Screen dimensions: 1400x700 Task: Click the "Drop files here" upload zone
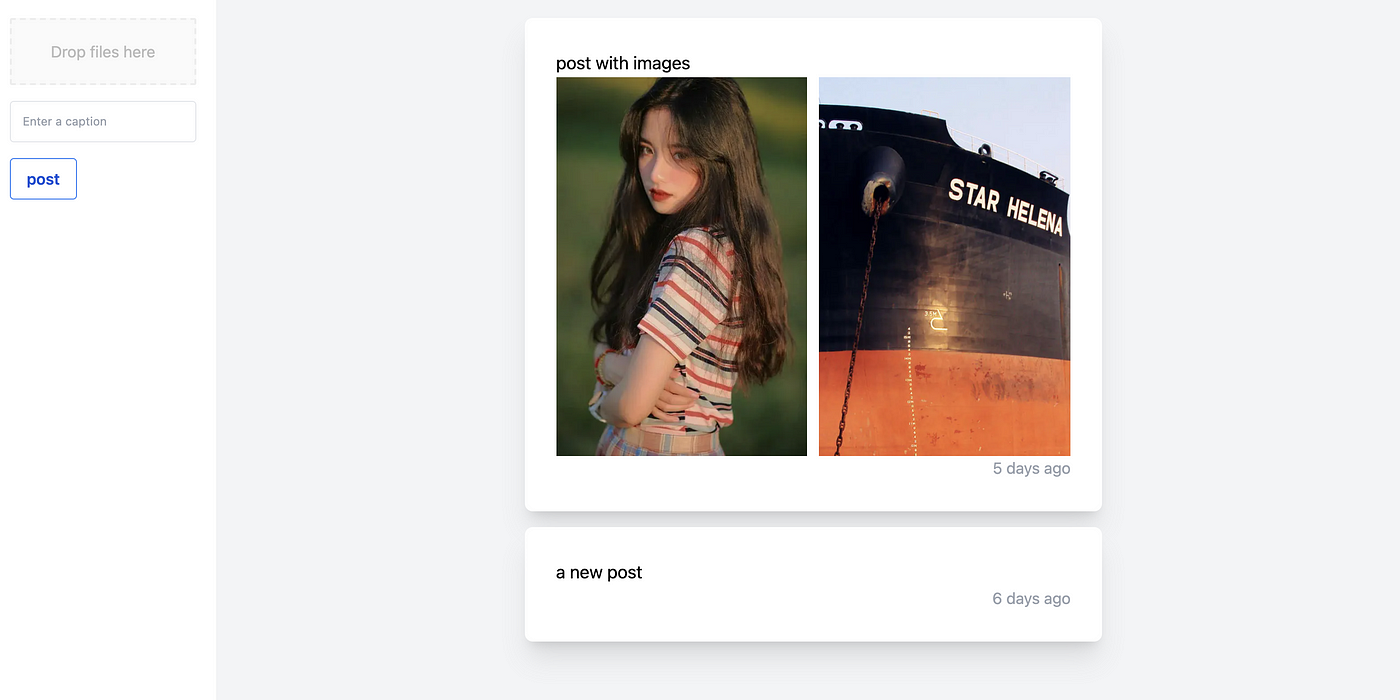(103, 51)
